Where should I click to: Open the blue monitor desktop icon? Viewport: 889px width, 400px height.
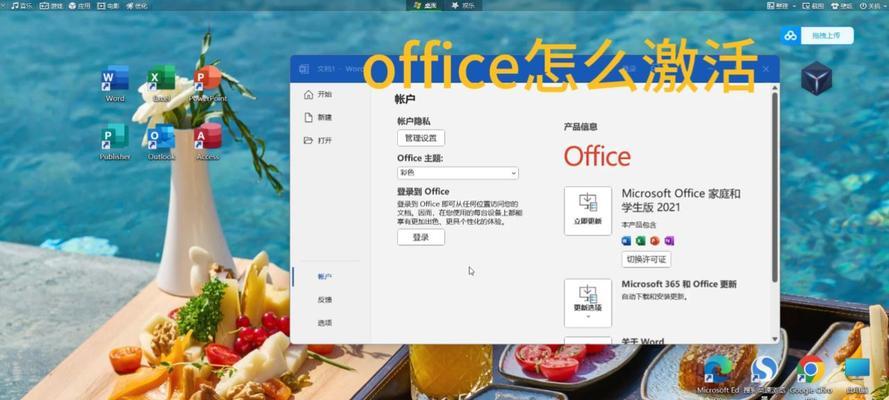pos(857,375)
